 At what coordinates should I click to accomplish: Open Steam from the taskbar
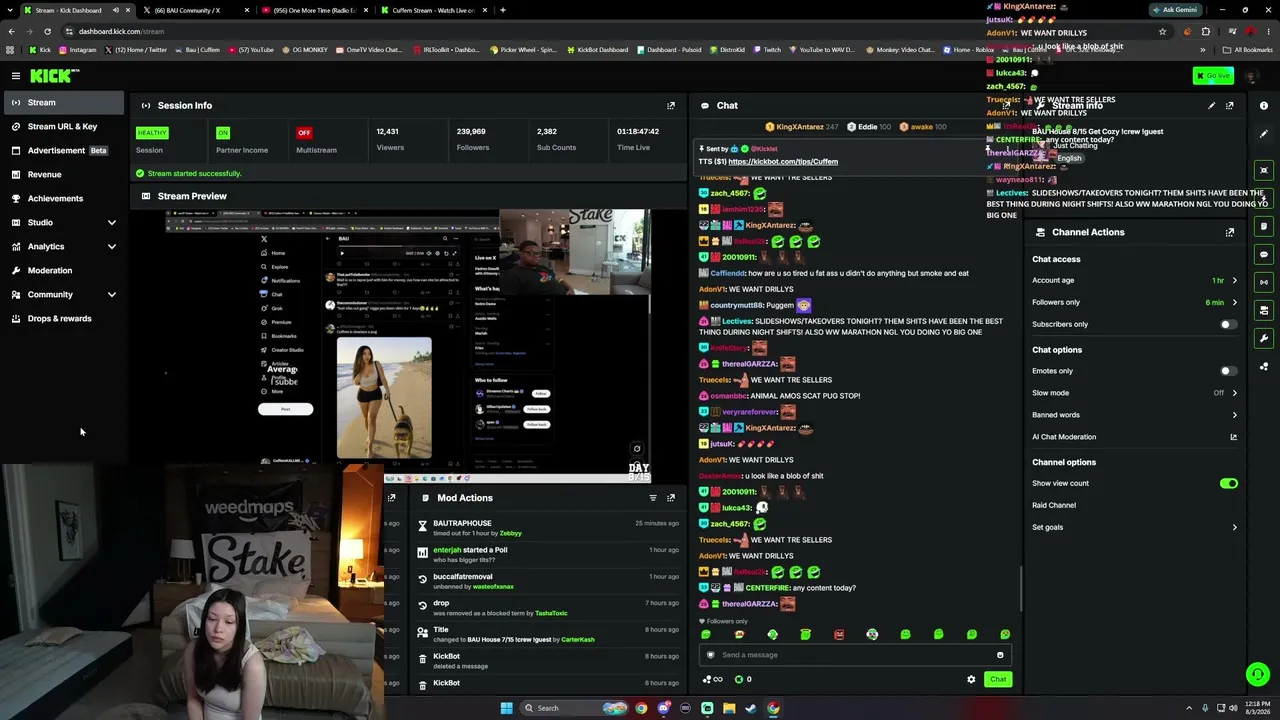tap(751, 708)
